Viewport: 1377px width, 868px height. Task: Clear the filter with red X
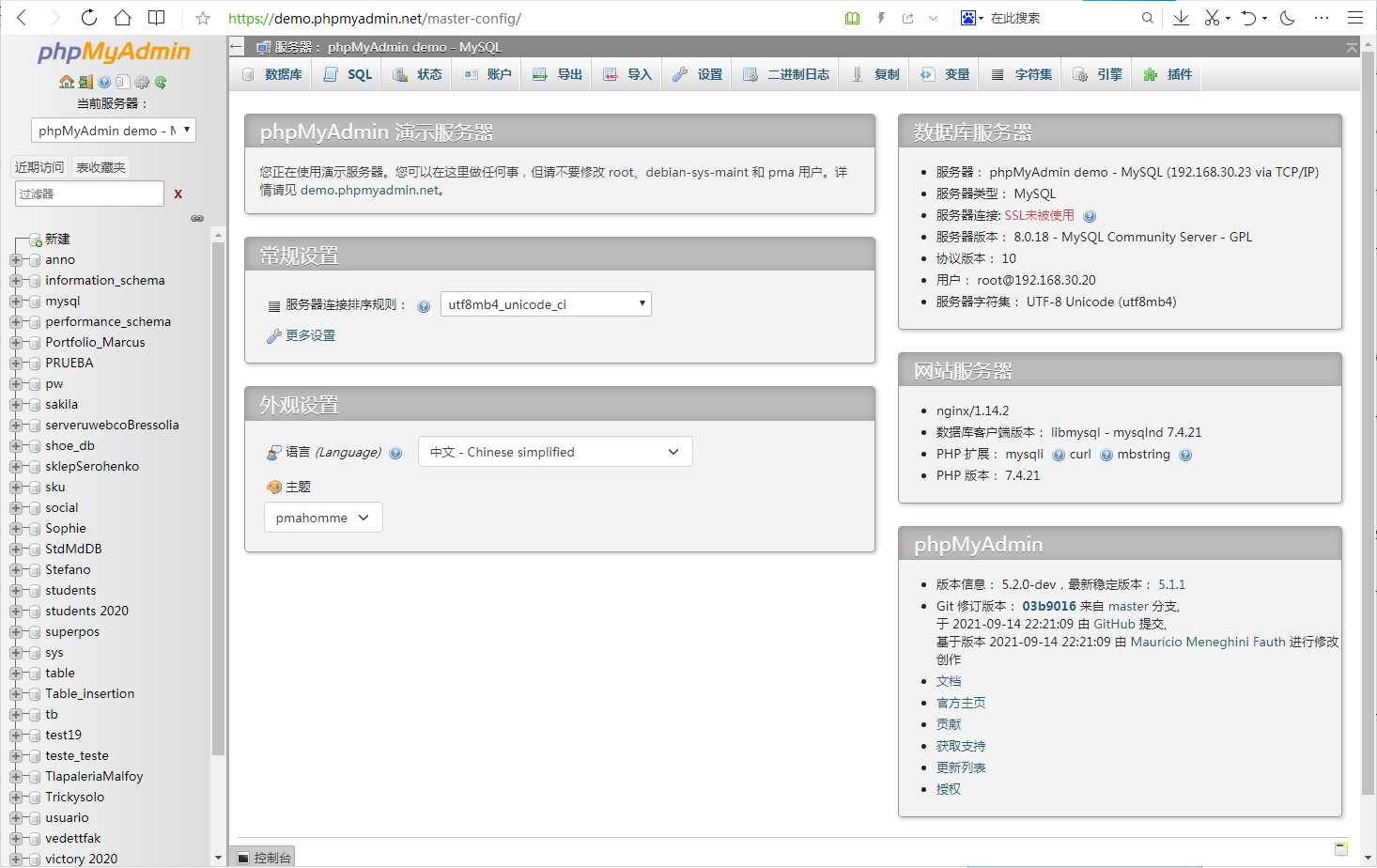pos(178,194)
